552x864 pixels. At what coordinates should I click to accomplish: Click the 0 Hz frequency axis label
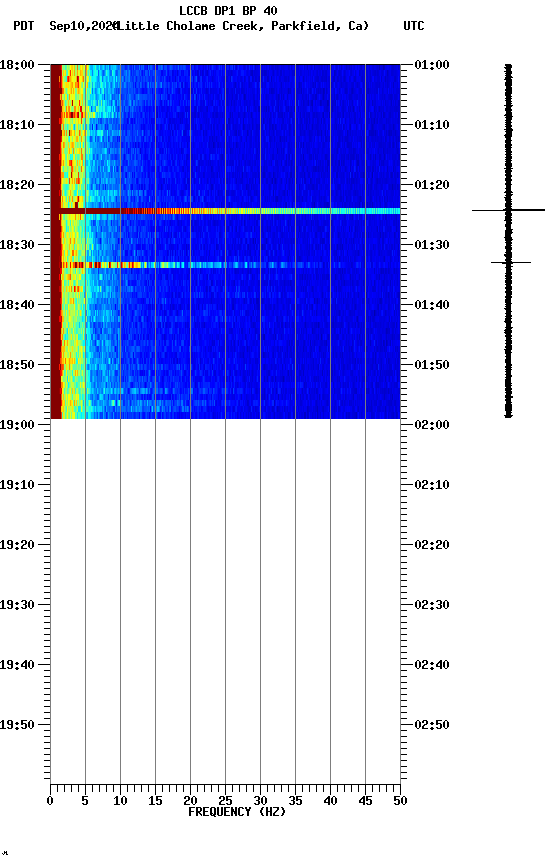pos(50,801)
